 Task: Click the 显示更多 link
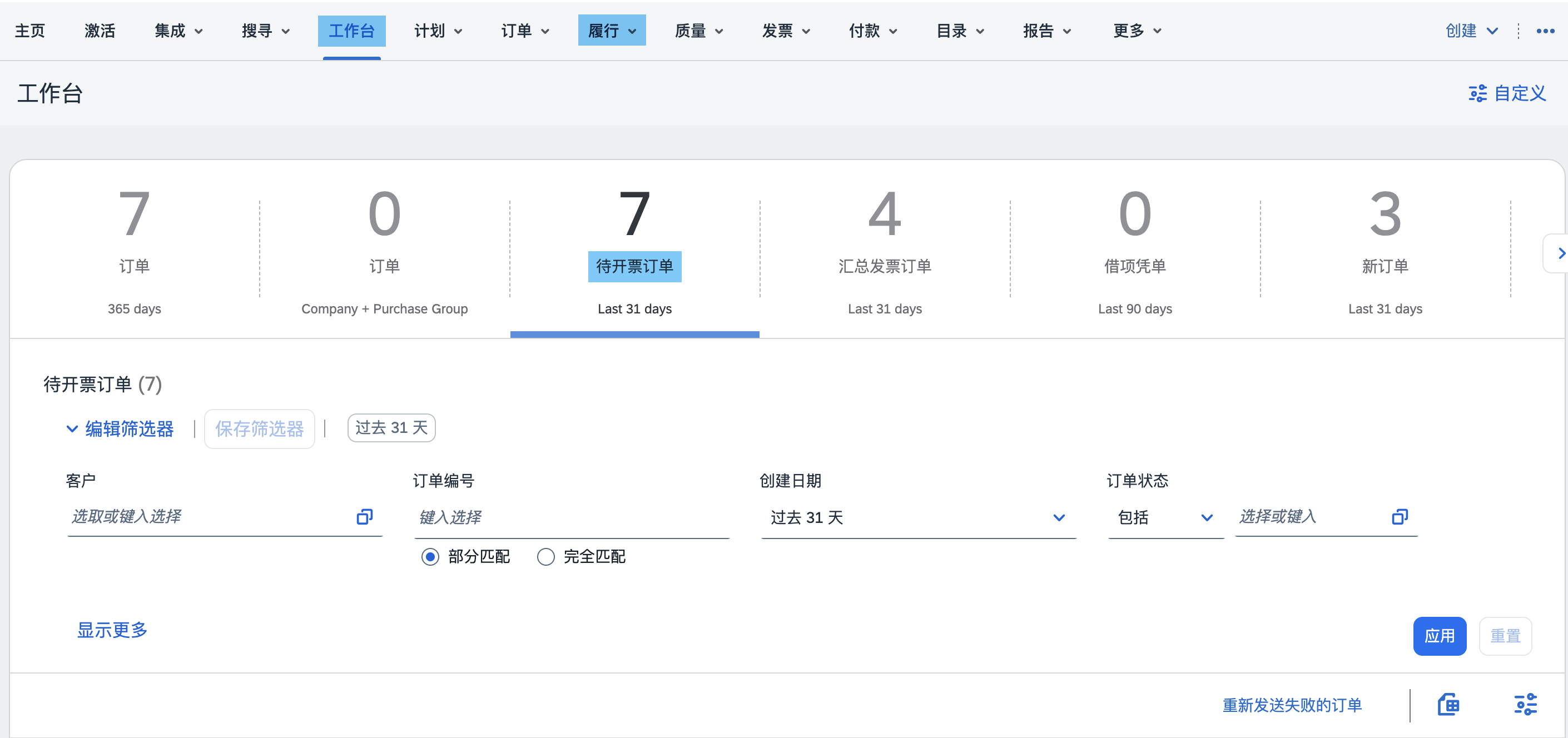click(x=112, y=630)
